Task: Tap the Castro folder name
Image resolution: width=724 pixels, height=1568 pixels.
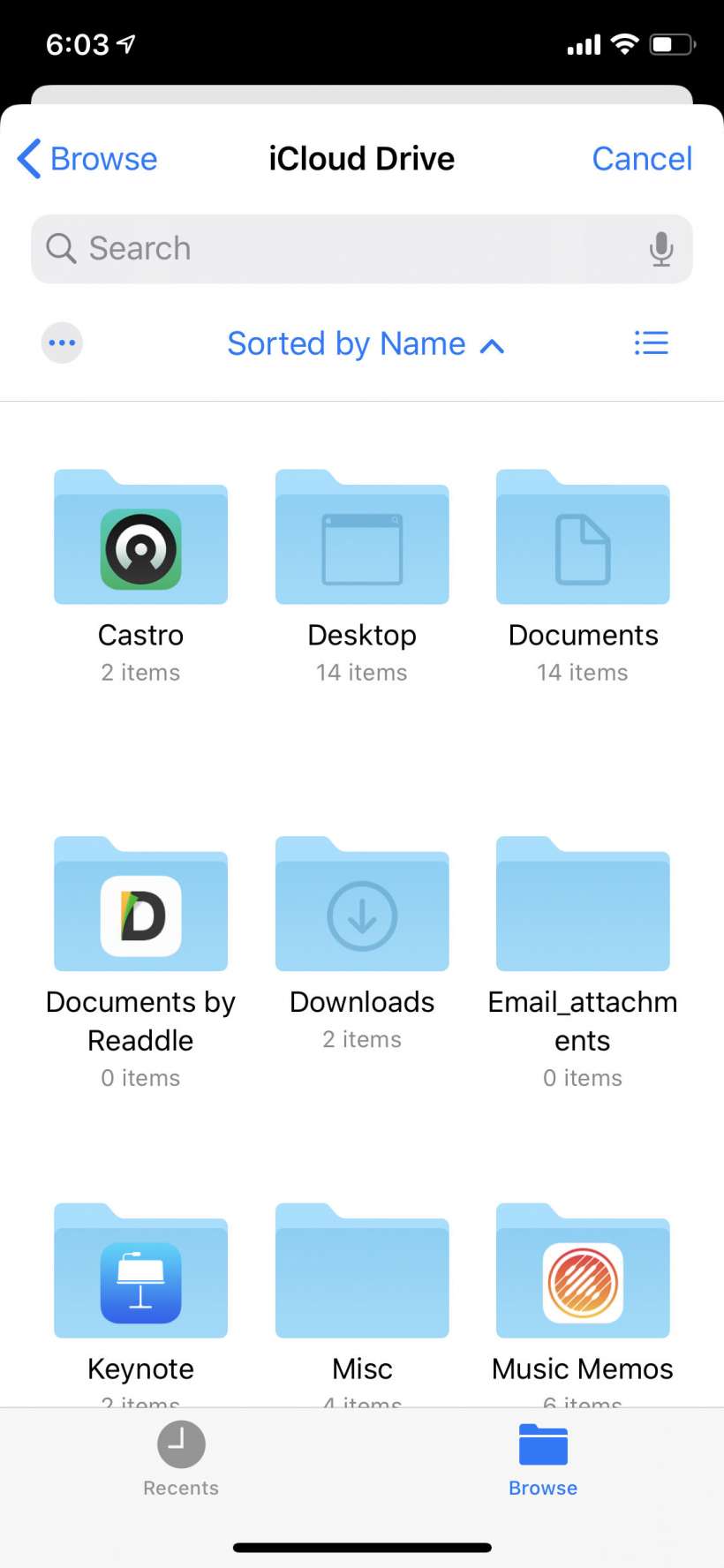Action: 140,635
